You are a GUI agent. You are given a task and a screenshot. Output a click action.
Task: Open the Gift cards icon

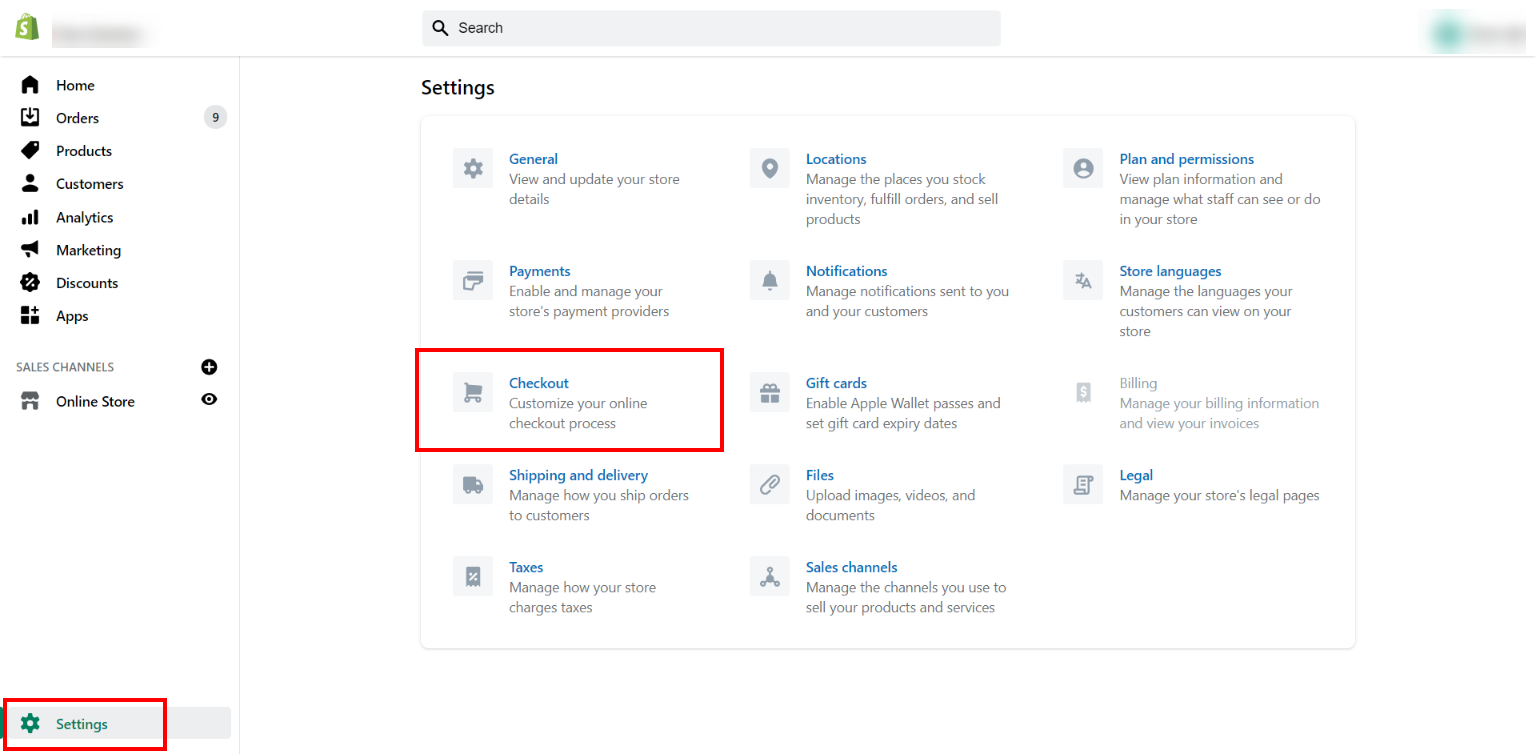[769, 392]
